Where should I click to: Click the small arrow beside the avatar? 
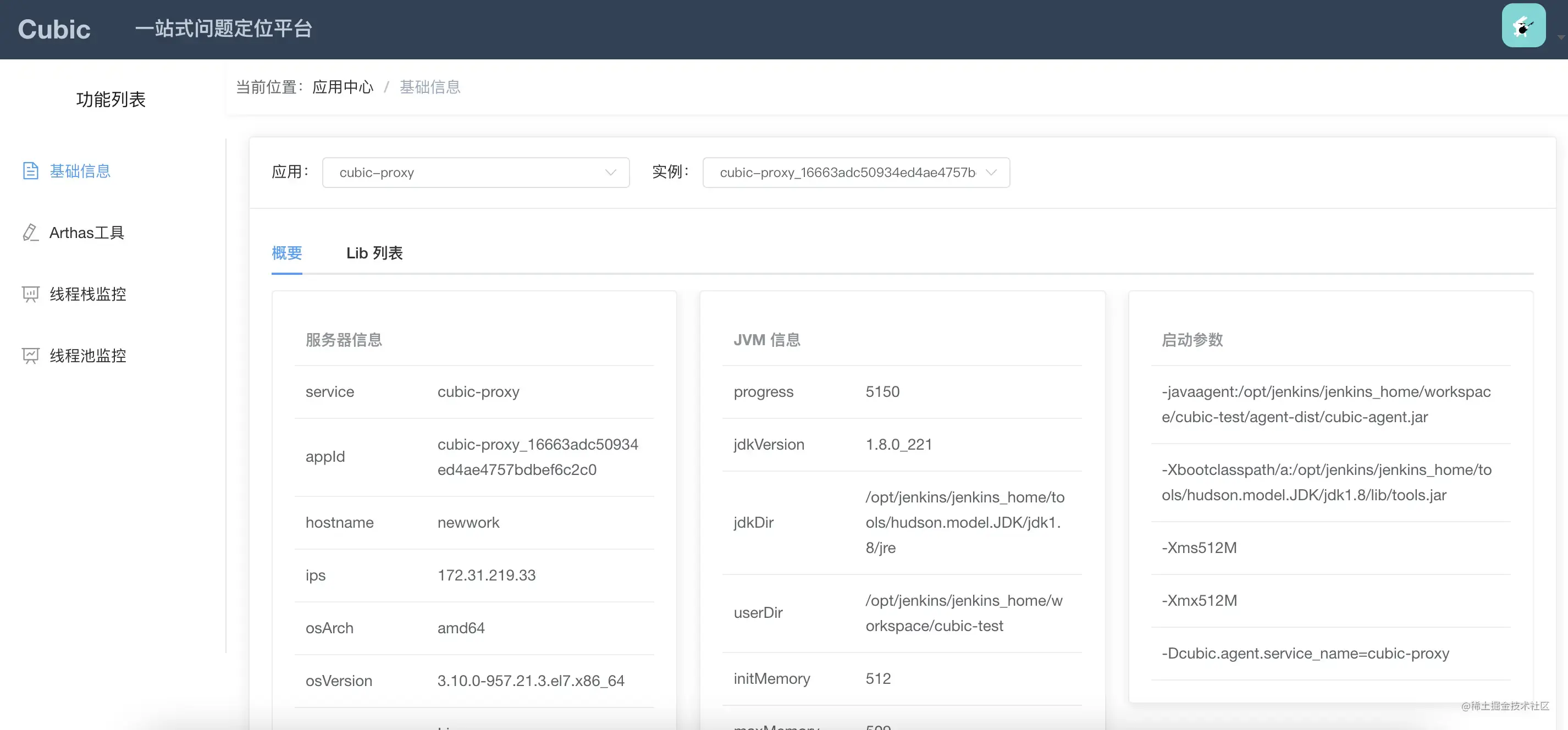(x=1561, y=37)
